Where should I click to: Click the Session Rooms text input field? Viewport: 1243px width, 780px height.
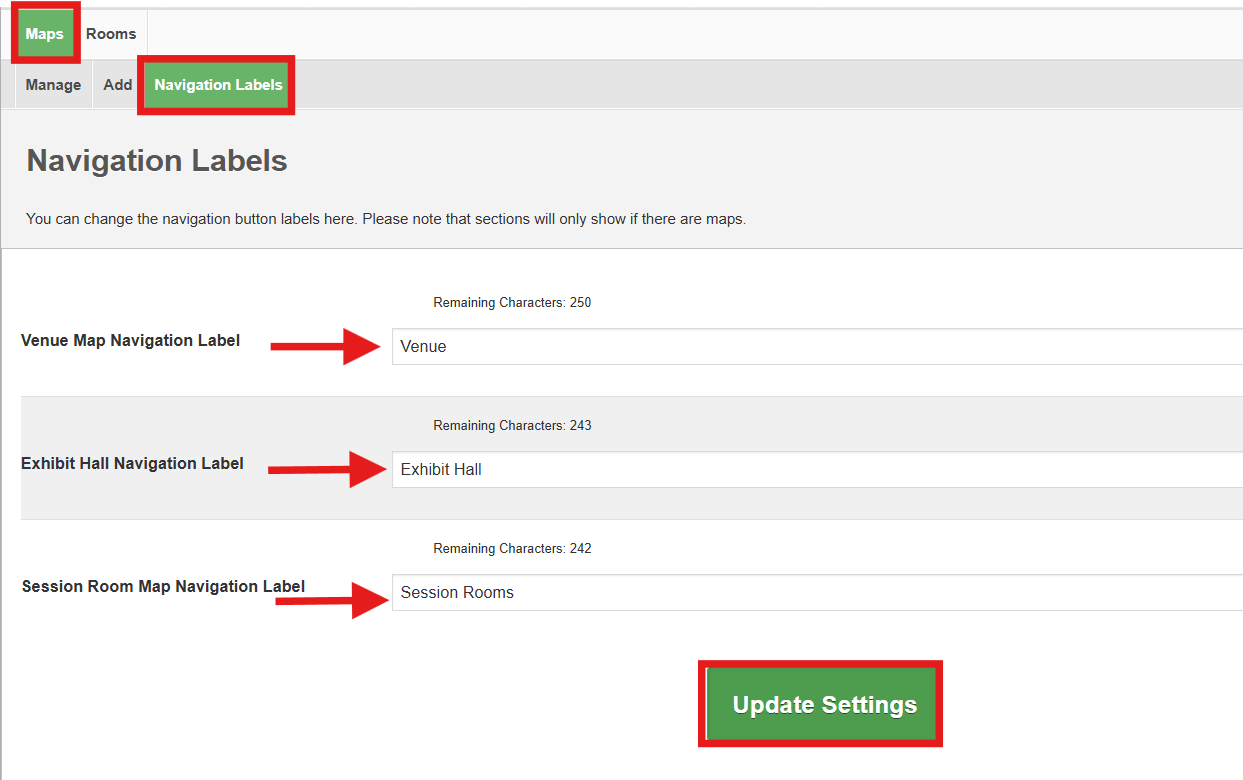[815, 593]
